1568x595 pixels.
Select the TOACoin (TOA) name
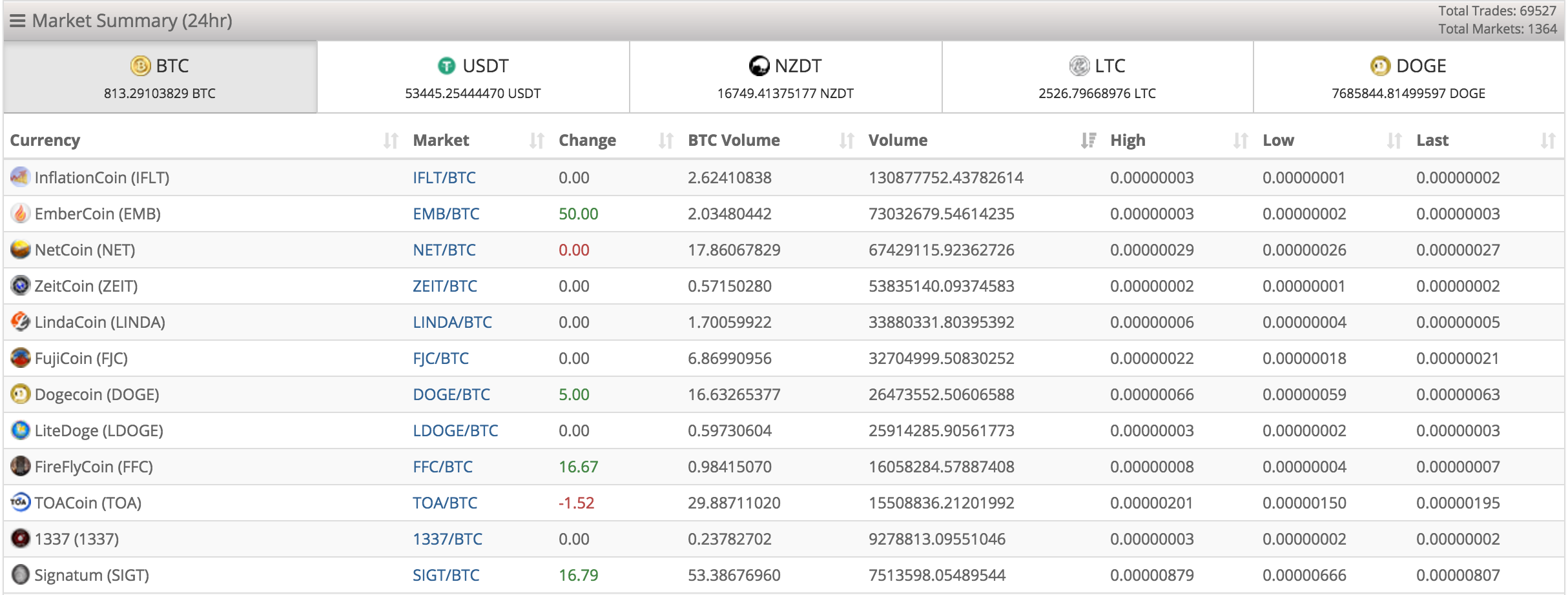(x=88, y=503)
